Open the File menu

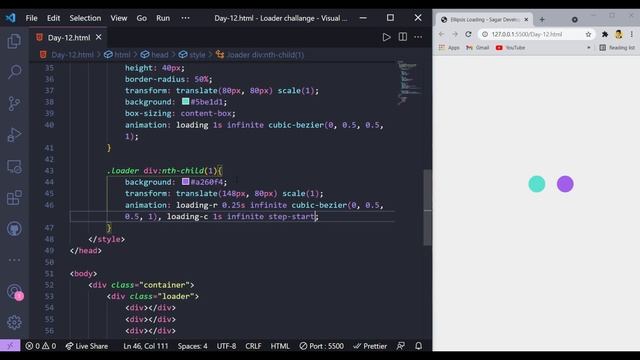point(31,18)
